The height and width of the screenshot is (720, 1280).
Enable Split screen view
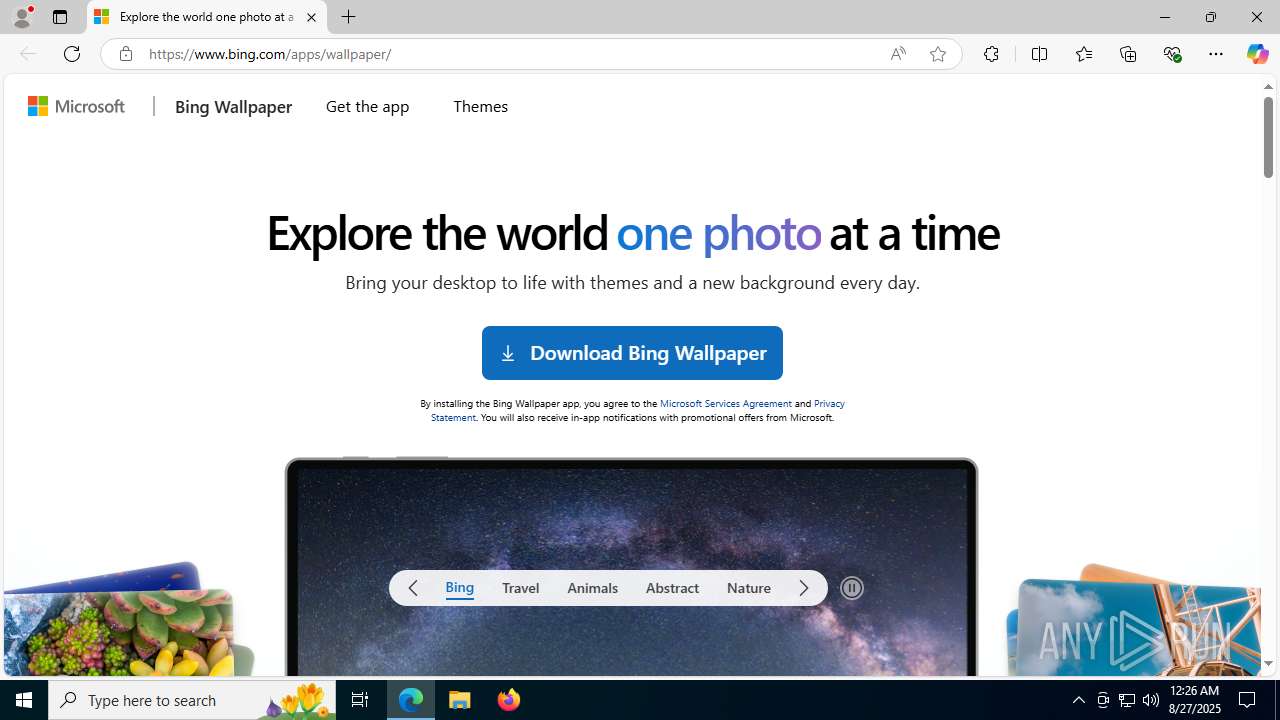coord(1039,54)
